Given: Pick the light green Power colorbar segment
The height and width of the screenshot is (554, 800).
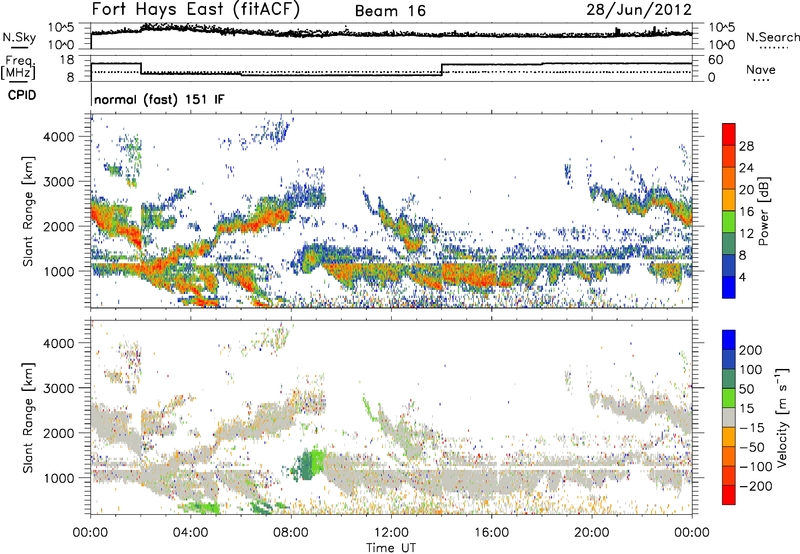Looking at the screenshot, I should [x=729, y=221].
